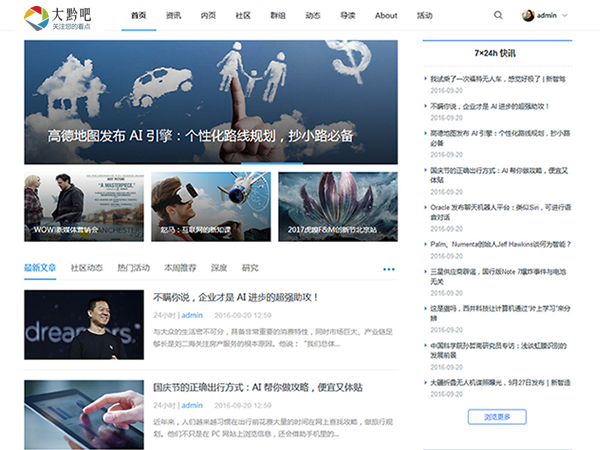Image resolution: width=600 pixels, height=450 pixels.
Task: Expand the admin account dropdown arrow
Action: [x=564, y=16]
